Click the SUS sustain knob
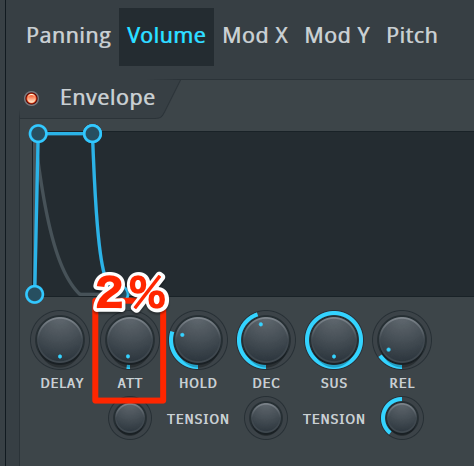 pyautogui.click(x=334, y=340)
